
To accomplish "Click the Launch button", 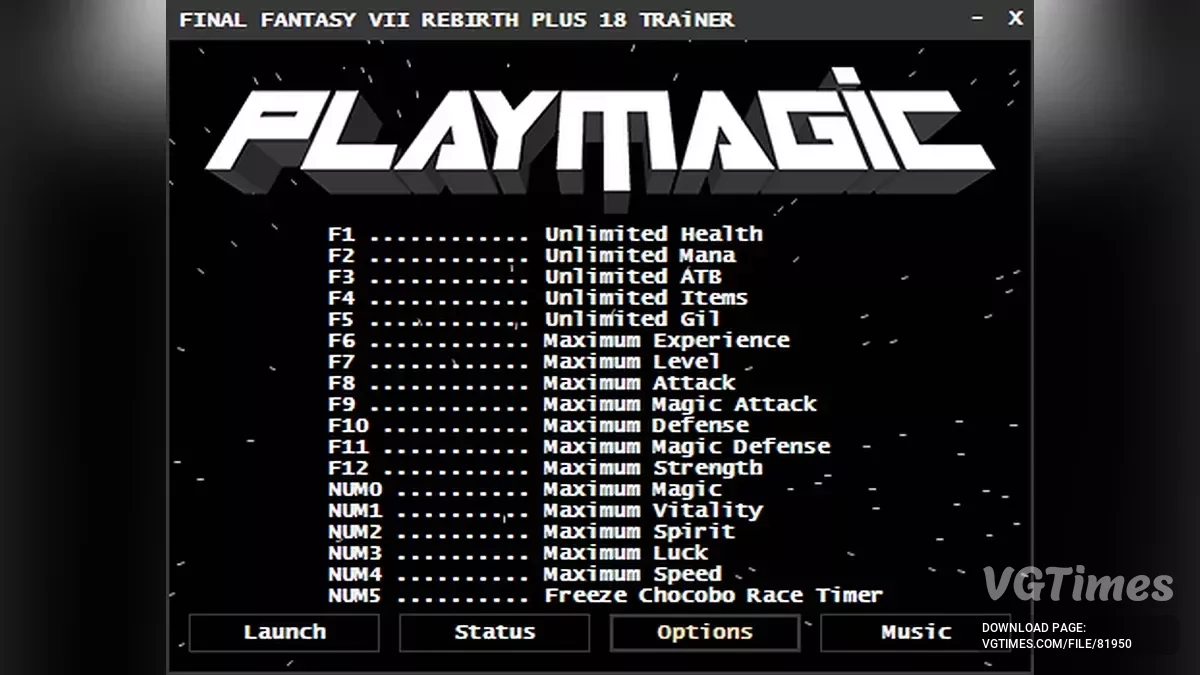I will (x=284, y=632).
